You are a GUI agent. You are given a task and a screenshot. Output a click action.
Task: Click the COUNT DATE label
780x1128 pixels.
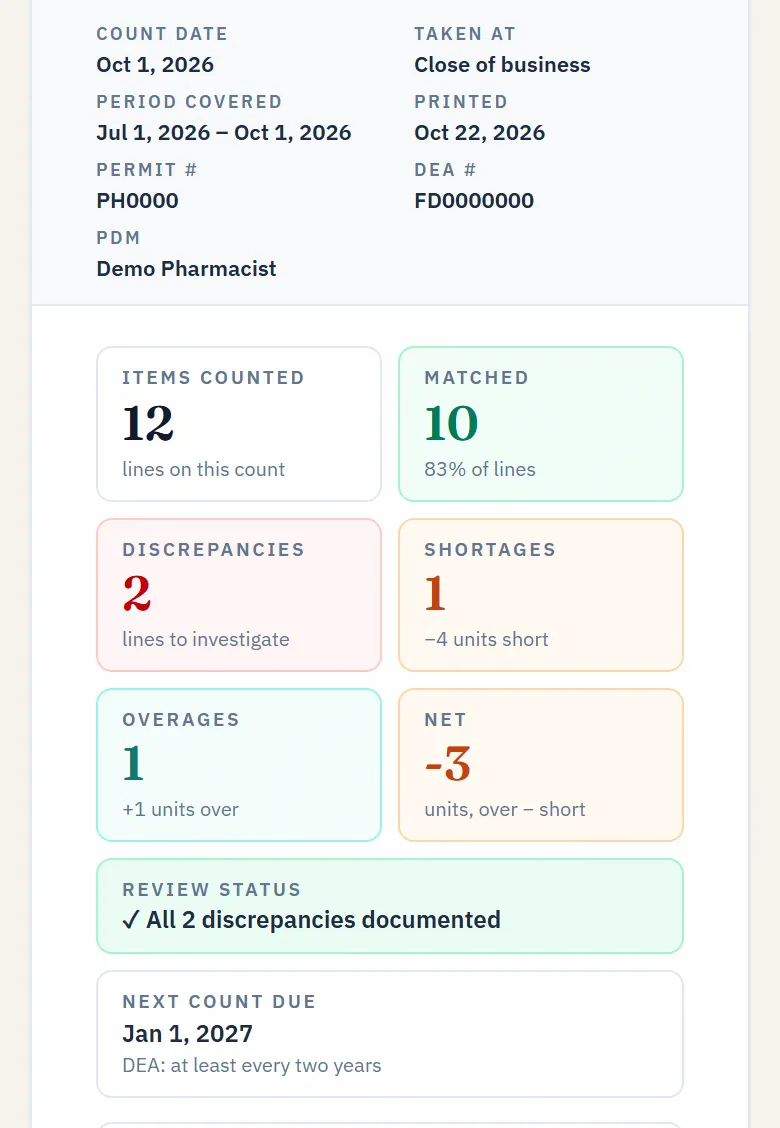point(163,34)
